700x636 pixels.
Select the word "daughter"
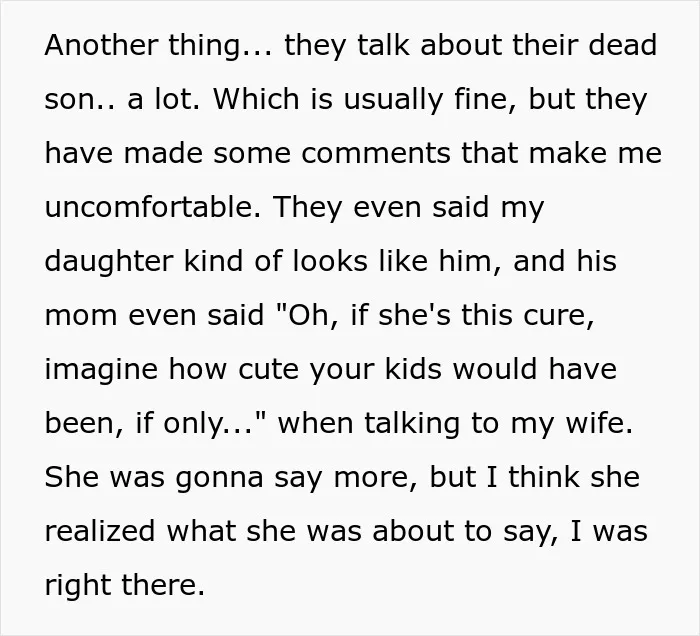[109, 261]
